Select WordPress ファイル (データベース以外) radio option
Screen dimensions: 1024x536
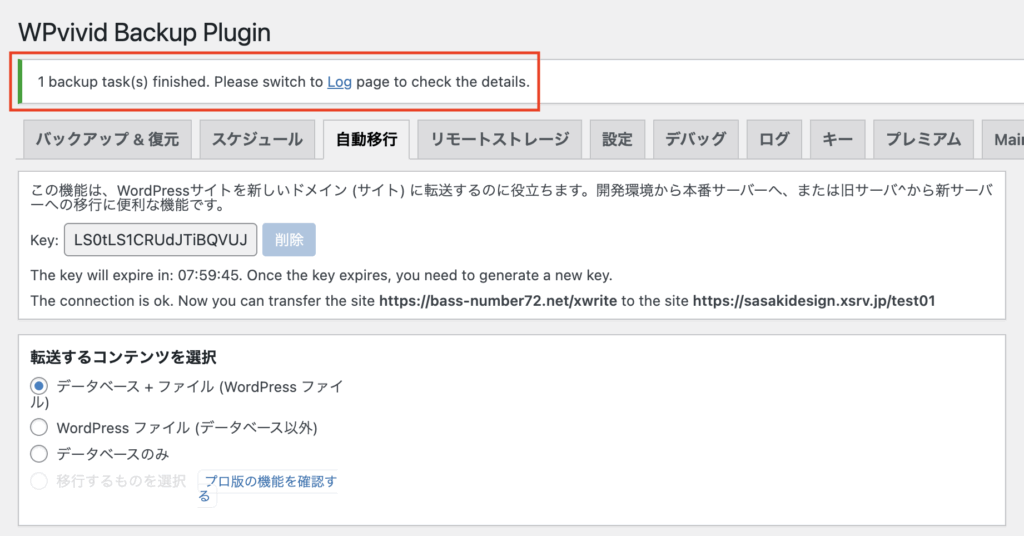pos(39,427)
